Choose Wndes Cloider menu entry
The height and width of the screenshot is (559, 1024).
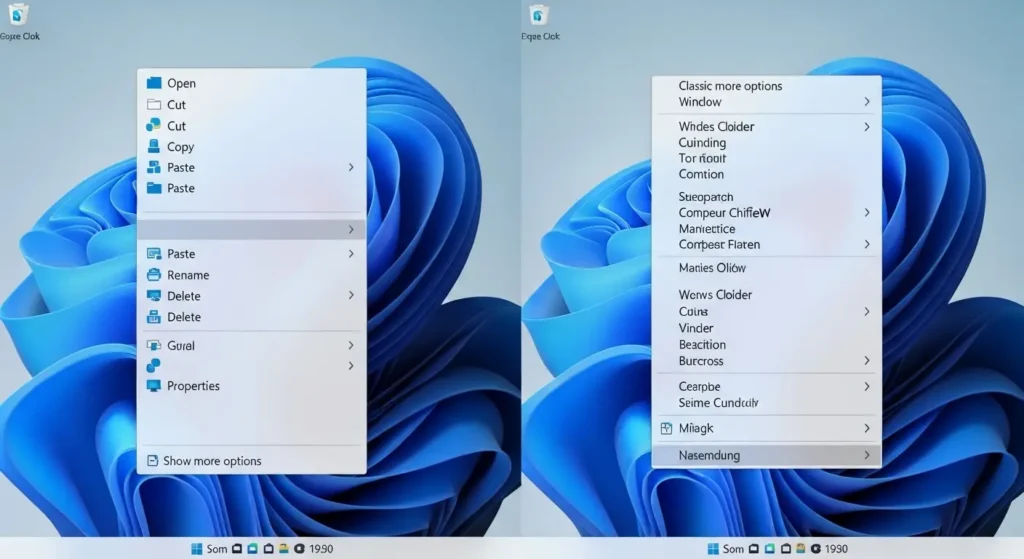pos(766,127)
